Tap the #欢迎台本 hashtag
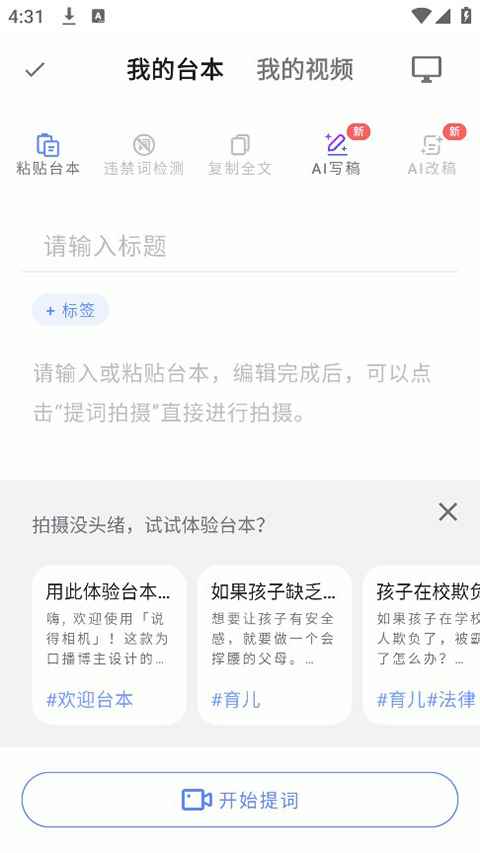Viewport: 480px width, 853px height. click(89, 699)
